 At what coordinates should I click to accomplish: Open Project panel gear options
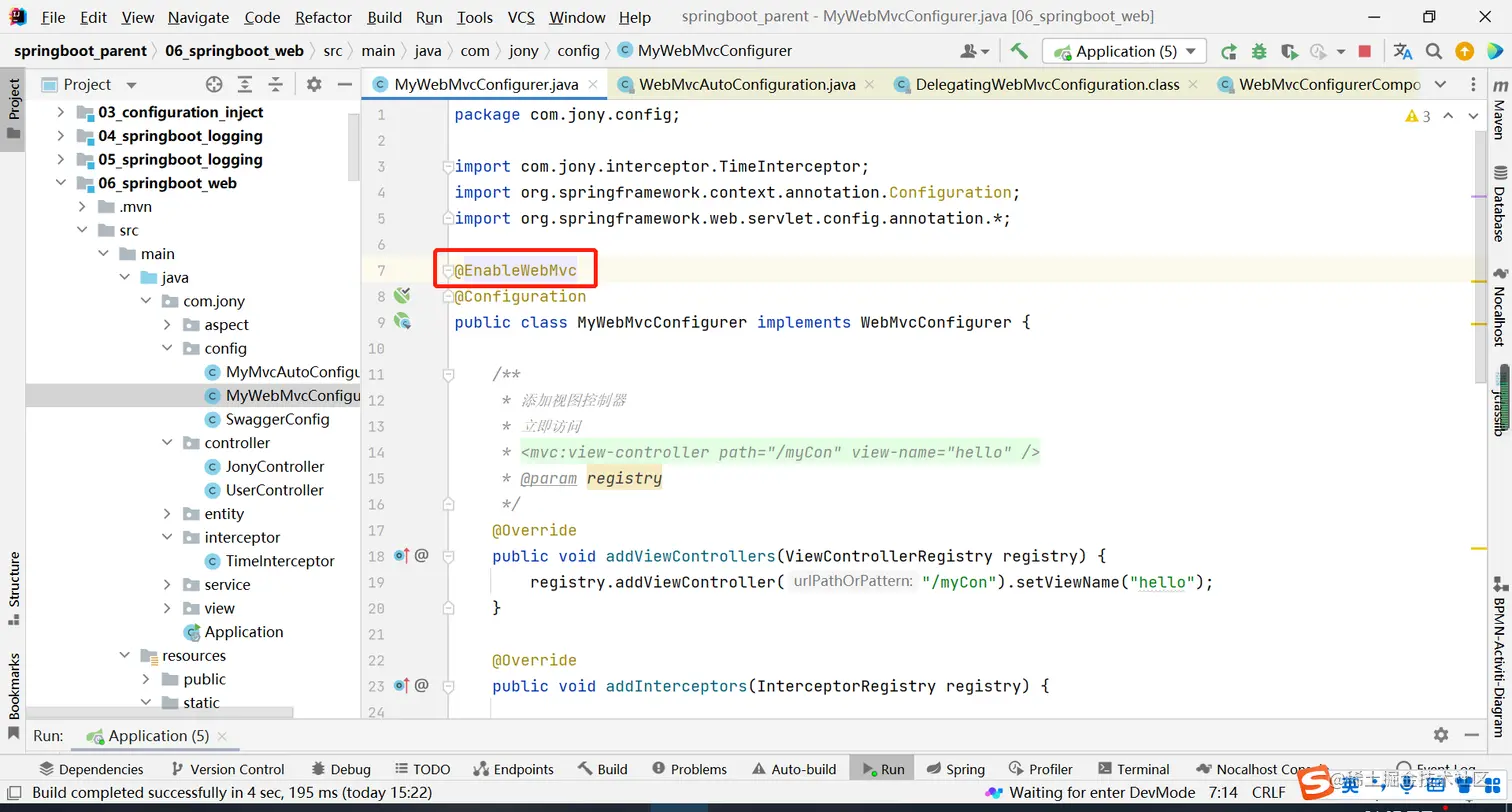pyautogui.click(x=314, y=84)
